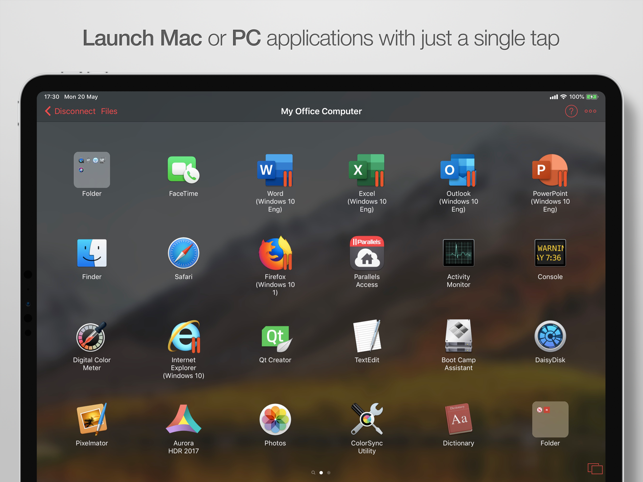The height and width of the screenshot is (482, 643).
Task: Open the top-left Folder with small icons
Action: 91,170
